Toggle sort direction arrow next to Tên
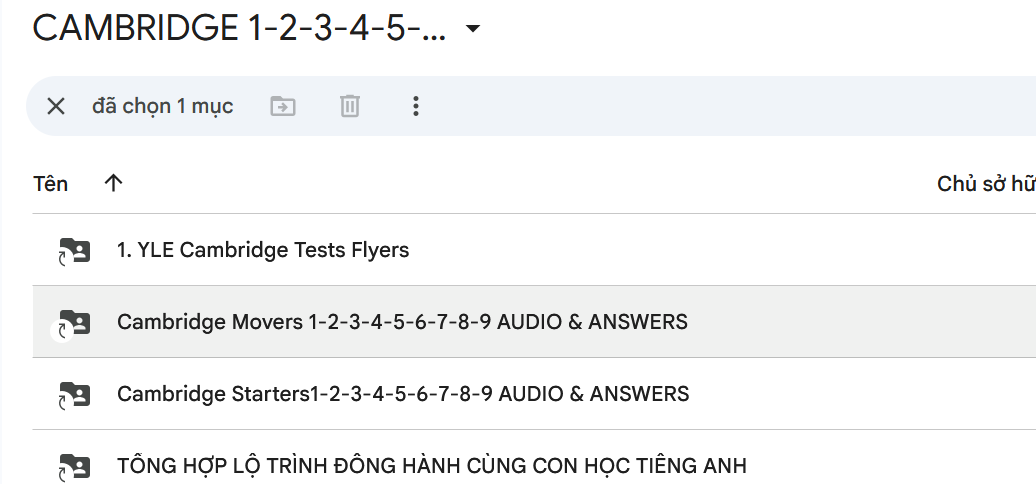1036x484 pixels. click(x=114, y=183)
